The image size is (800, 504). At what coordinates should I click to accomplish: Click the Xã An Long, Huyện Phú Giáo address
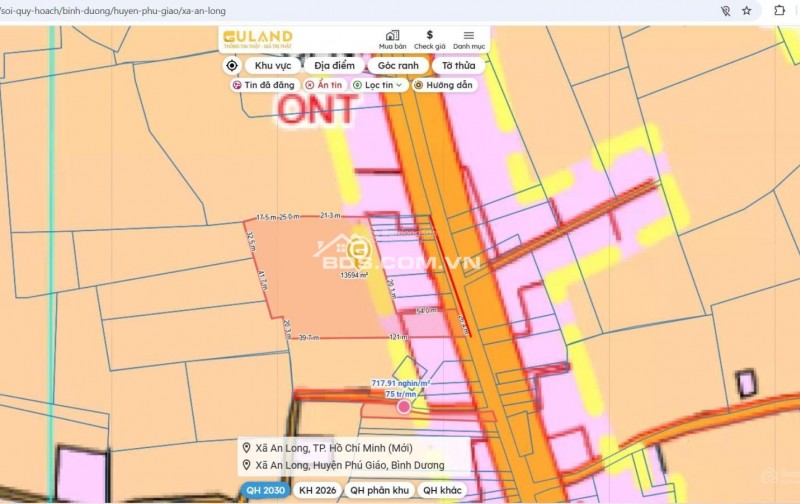tap(340, 465)
